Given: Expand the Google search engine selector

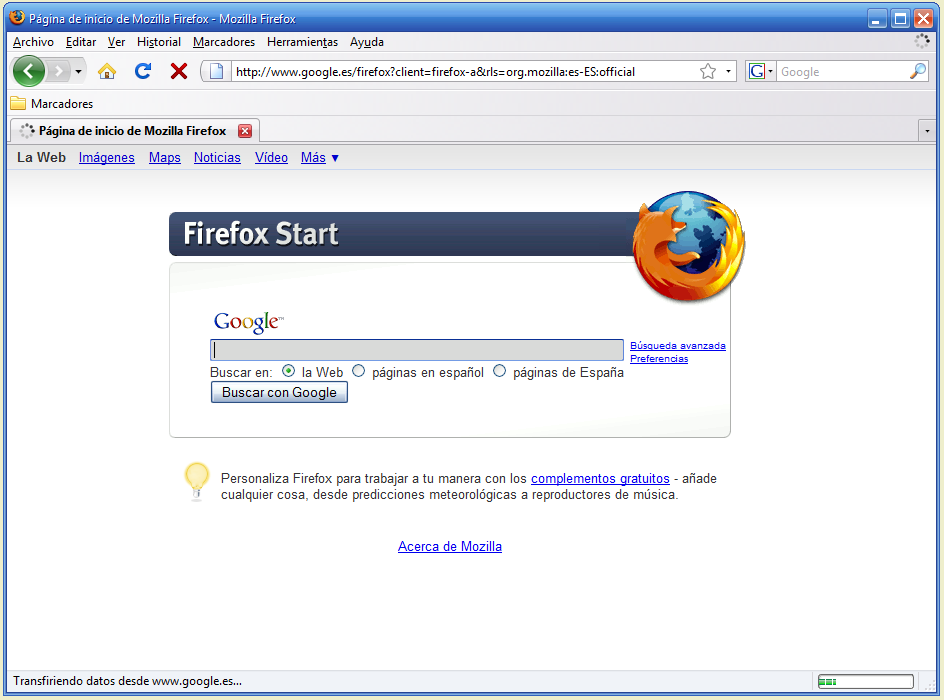Looking at the screenshot, I should point(761,71).
